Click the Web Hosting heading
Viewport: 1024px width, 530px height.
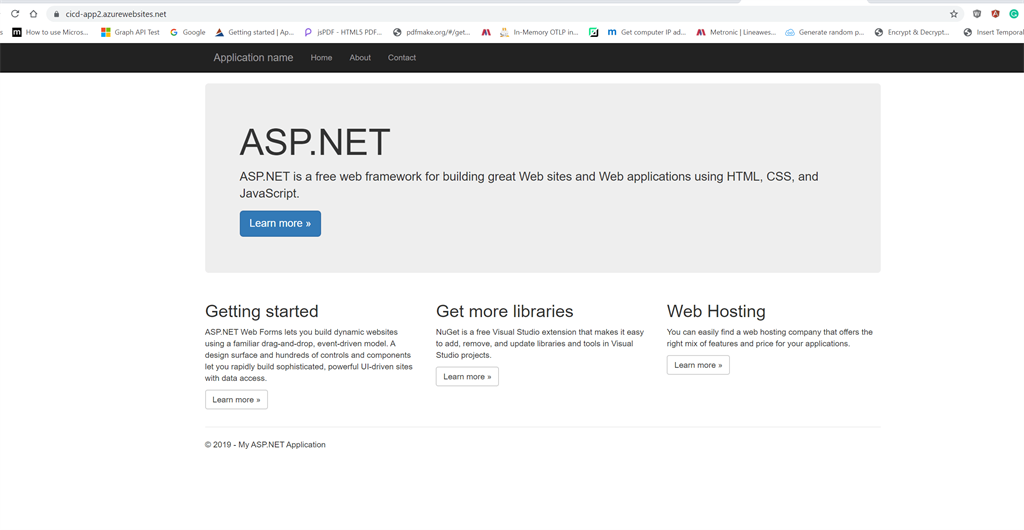click(716, 311)
